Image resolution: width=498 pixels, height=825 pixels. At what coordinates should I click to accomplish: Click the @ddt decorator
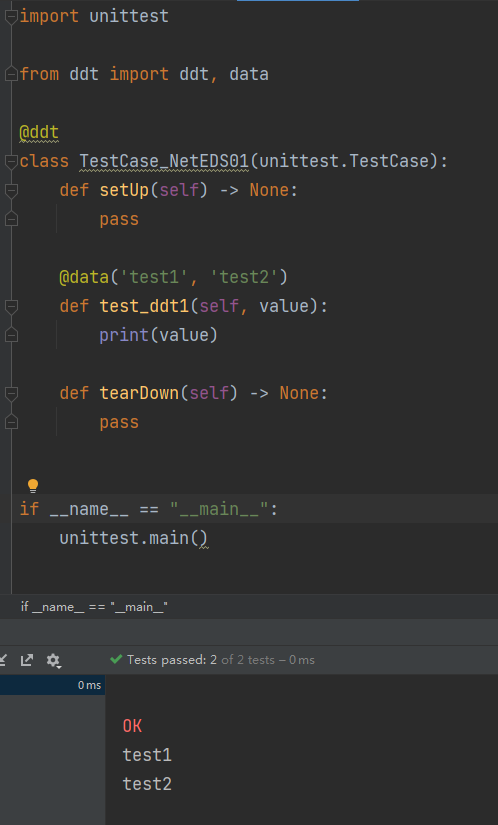[x=39, y=132]
